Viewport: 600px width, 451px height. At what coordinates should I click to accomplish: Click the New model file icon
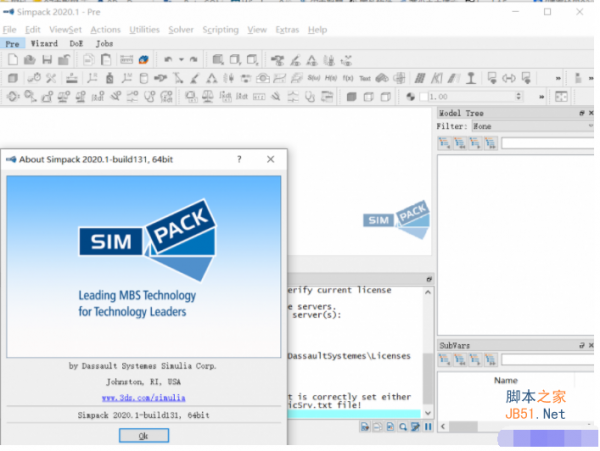coord(13,60)
